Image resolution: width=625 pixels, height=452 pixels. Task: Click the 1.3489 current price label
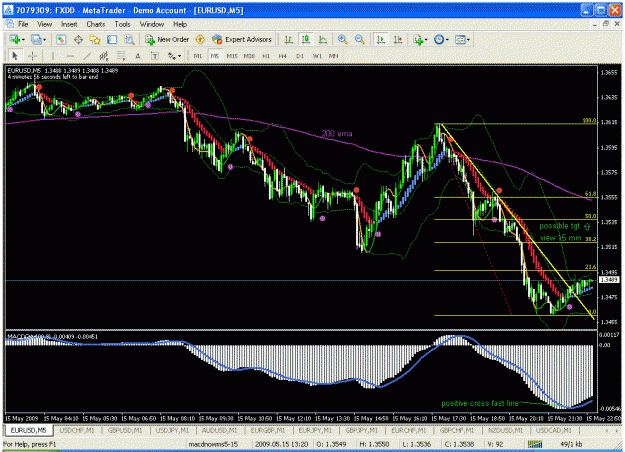click(609, 280)
